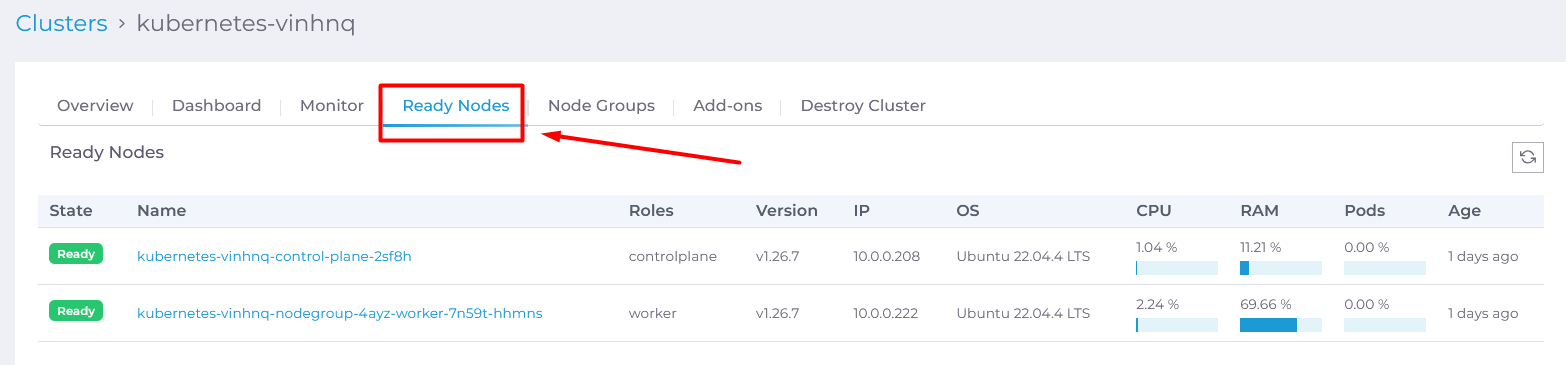
Task: Open kubernetes-vinhnq-nodegroup-4ayz-worker-7n59t-hhmns node link
Action: 340,313
